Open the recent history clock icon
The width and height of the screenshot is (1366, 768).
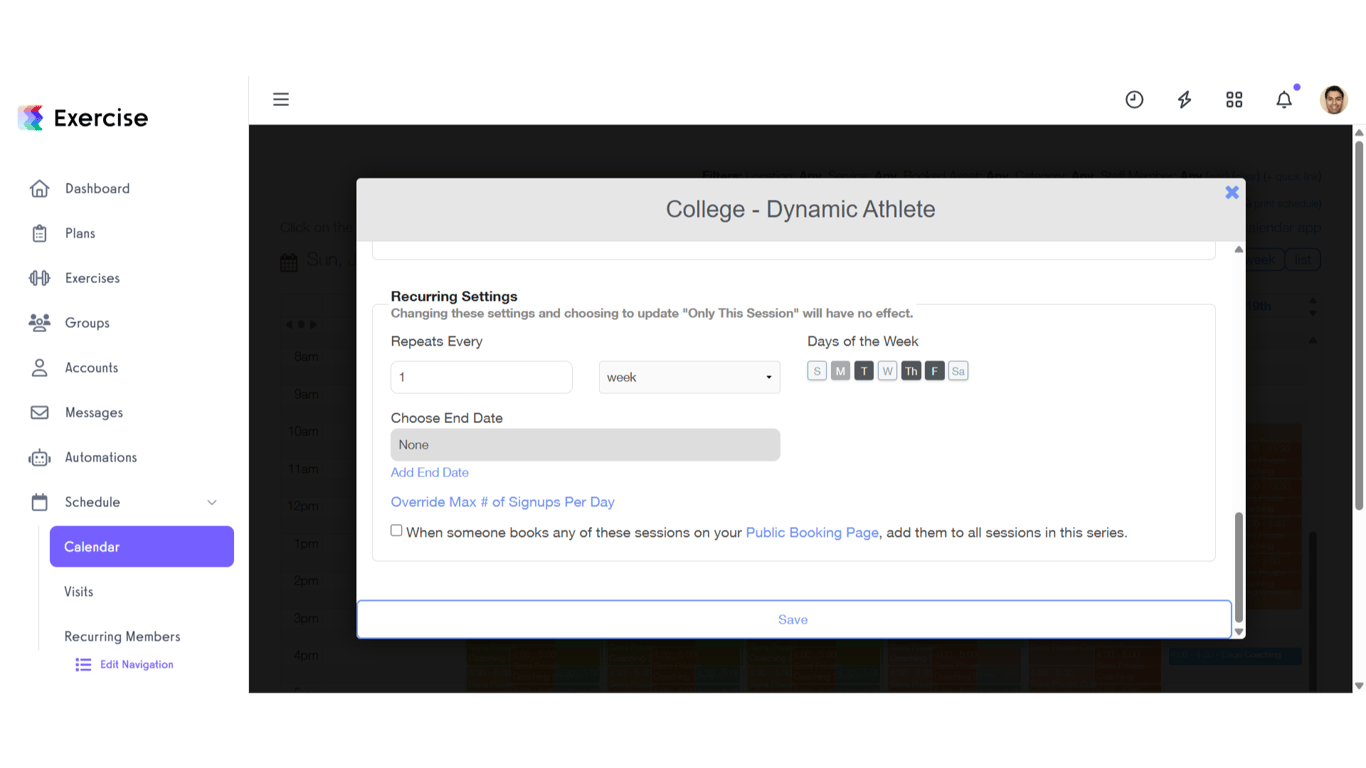[x=1134, y=99]
